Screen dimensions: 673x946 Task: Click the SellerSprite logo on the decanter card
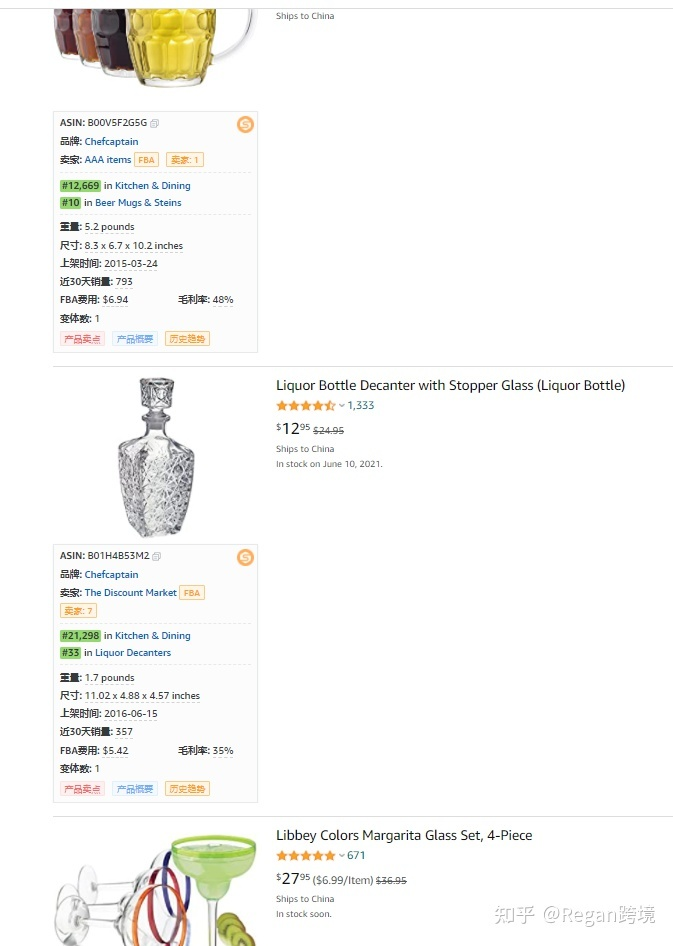(245, 557)
